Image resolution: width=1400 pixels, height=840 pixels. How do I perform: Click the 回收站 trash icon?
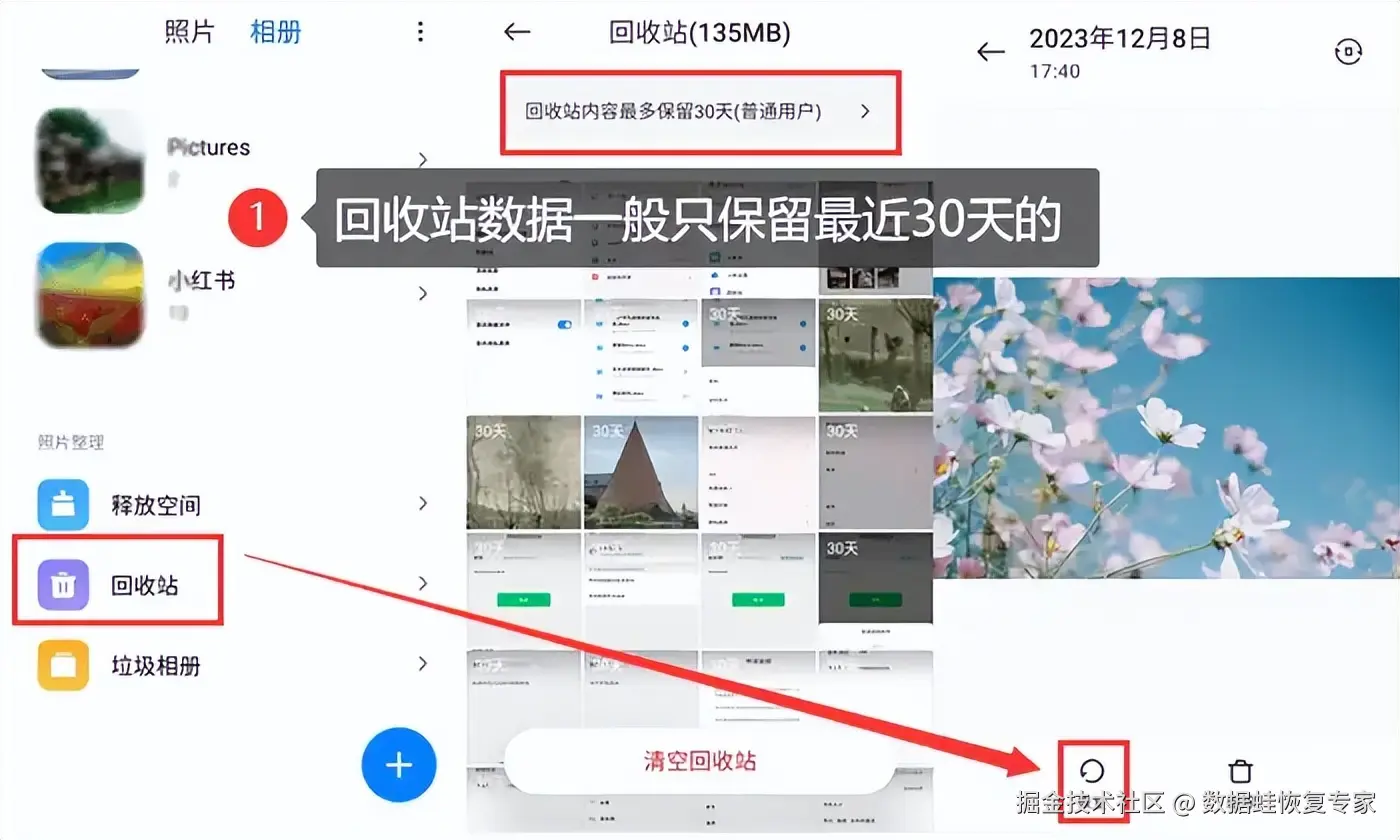click(63, 584)
